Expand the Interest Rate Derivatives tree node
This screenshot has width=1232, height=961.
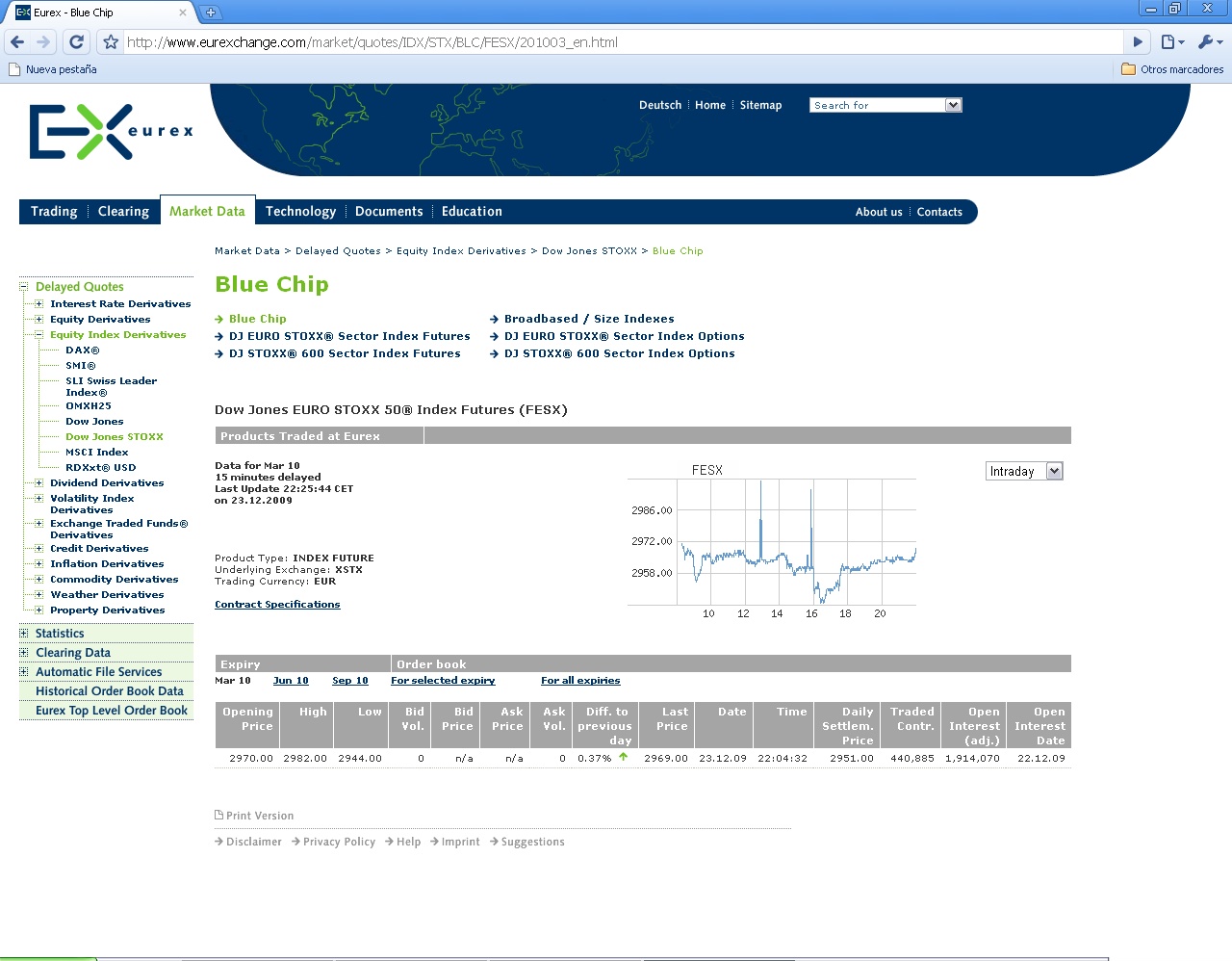39,304
